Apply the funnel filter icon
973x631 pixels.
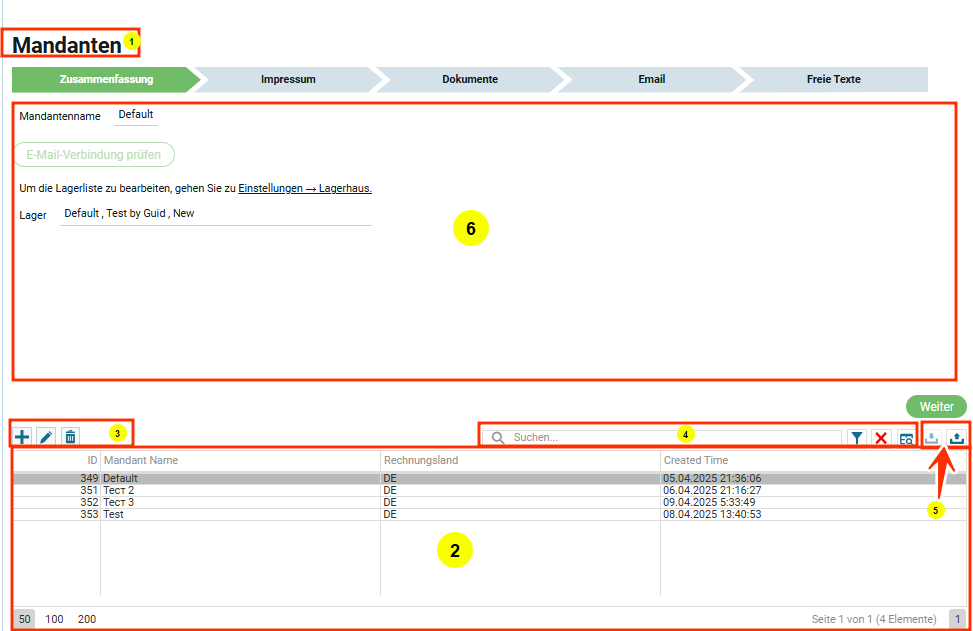[x=857, y=438]
